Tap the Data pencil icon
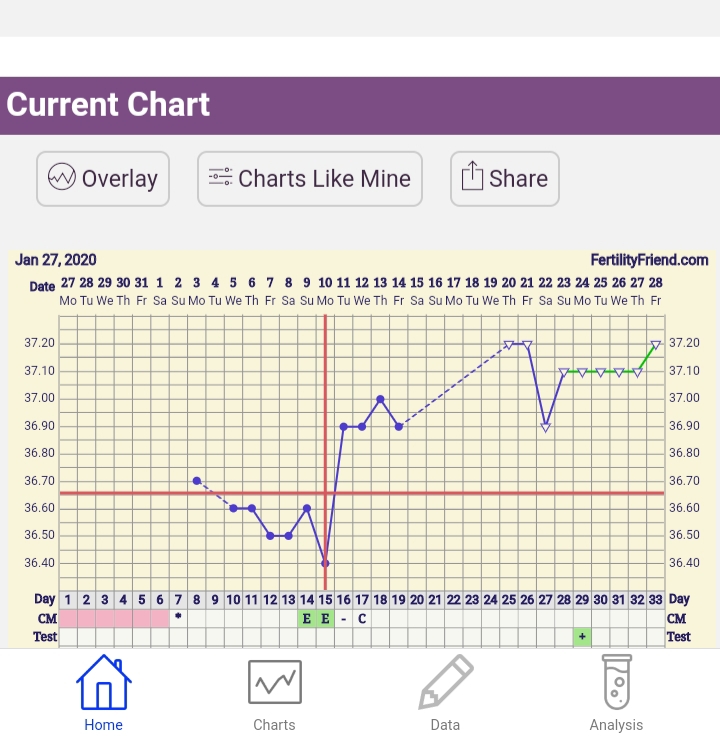The height and width of the screenshot is (736, 720). point(445,683)
